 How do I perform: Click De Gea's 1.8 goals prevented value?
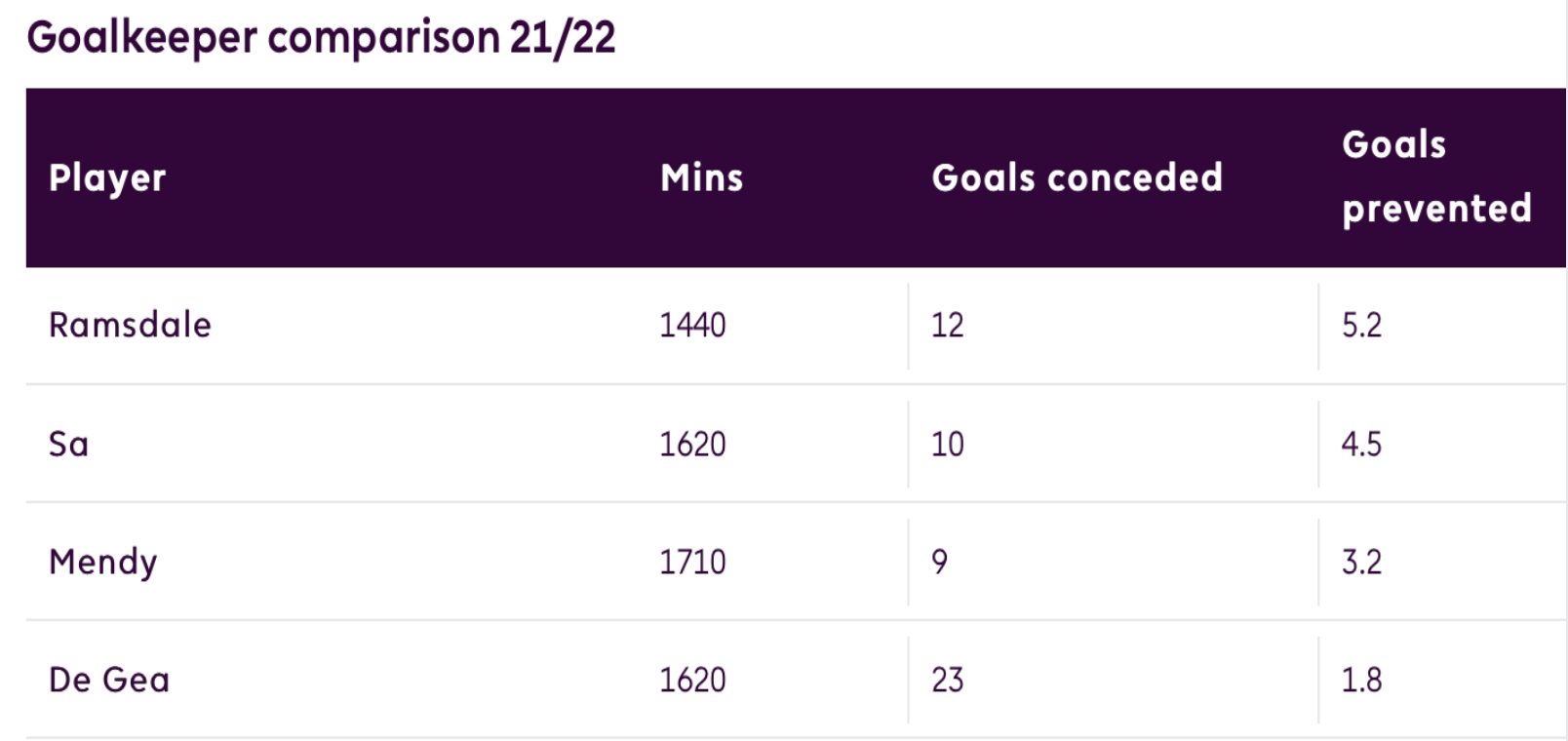click(1361, 680)
